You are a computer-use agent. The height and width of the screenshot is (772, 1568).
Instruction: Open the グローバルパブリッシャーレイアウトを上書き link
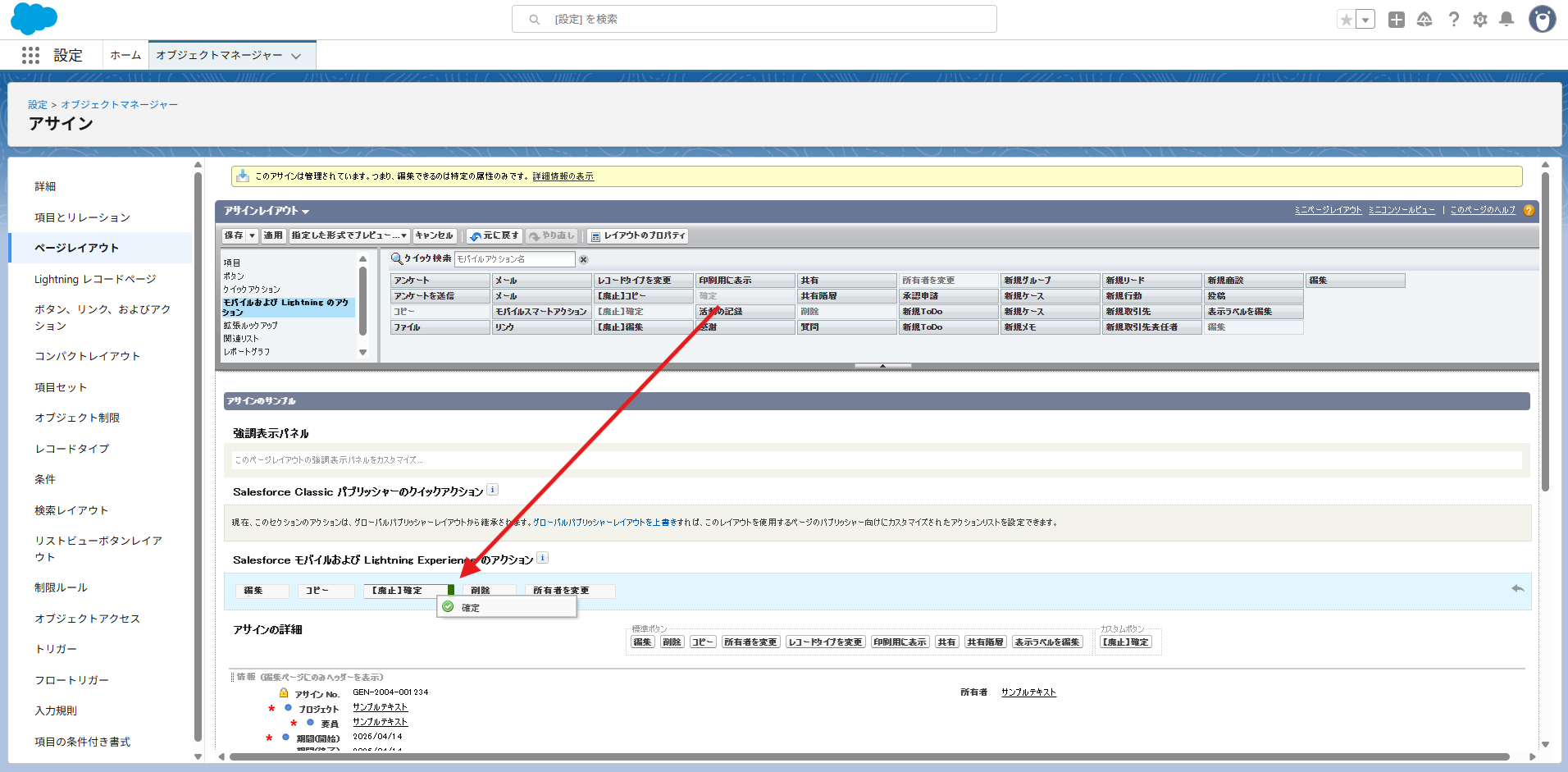[605, 523]
